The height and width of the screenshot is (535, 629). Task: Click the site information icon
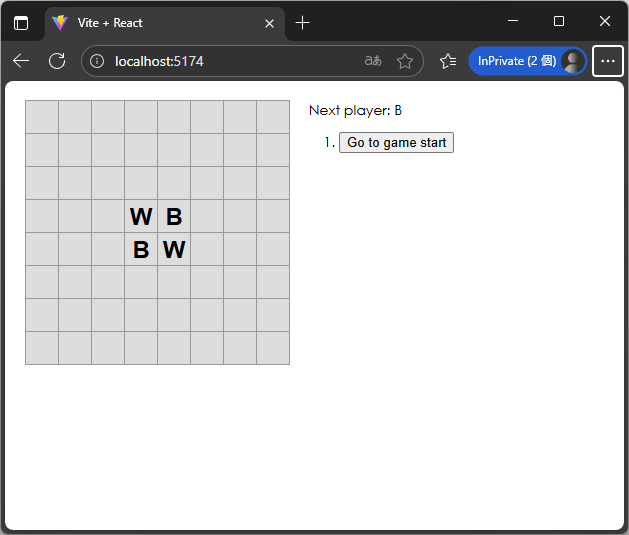(x=97, y=61)
